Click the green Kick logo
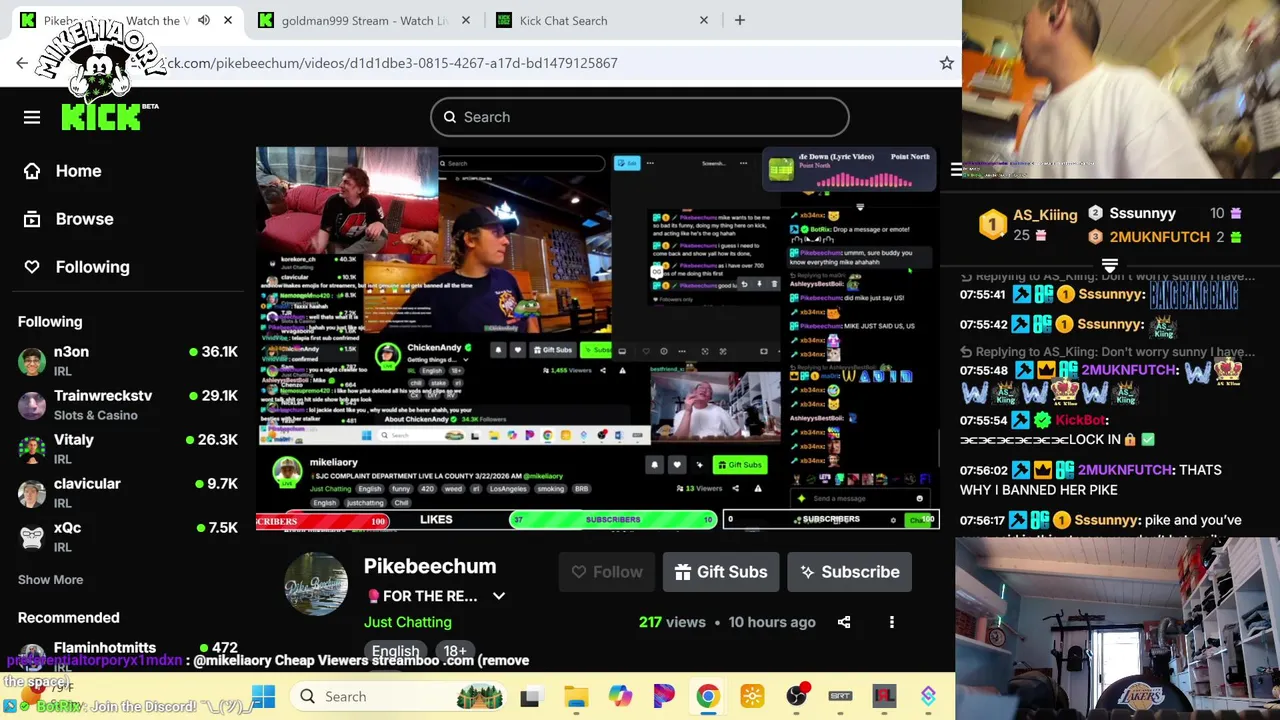 (x=102, y=117)
